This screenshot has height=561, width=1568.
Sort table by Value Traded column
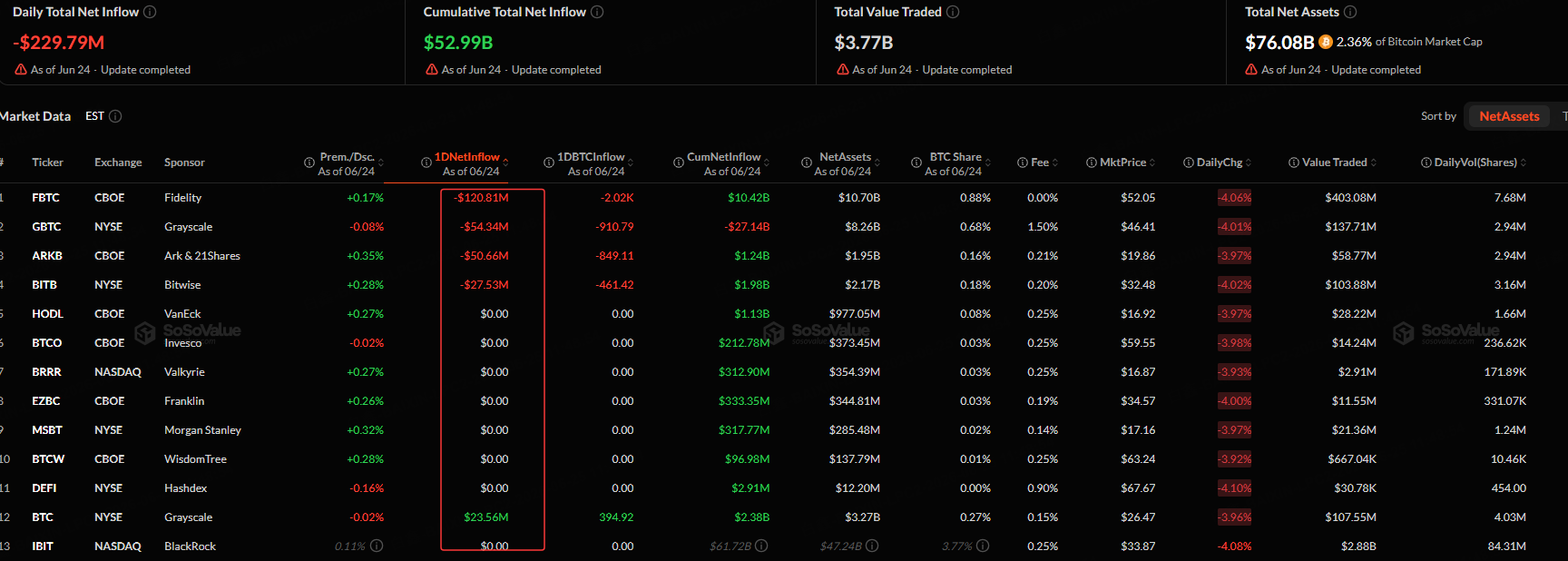click(1374, 162)
